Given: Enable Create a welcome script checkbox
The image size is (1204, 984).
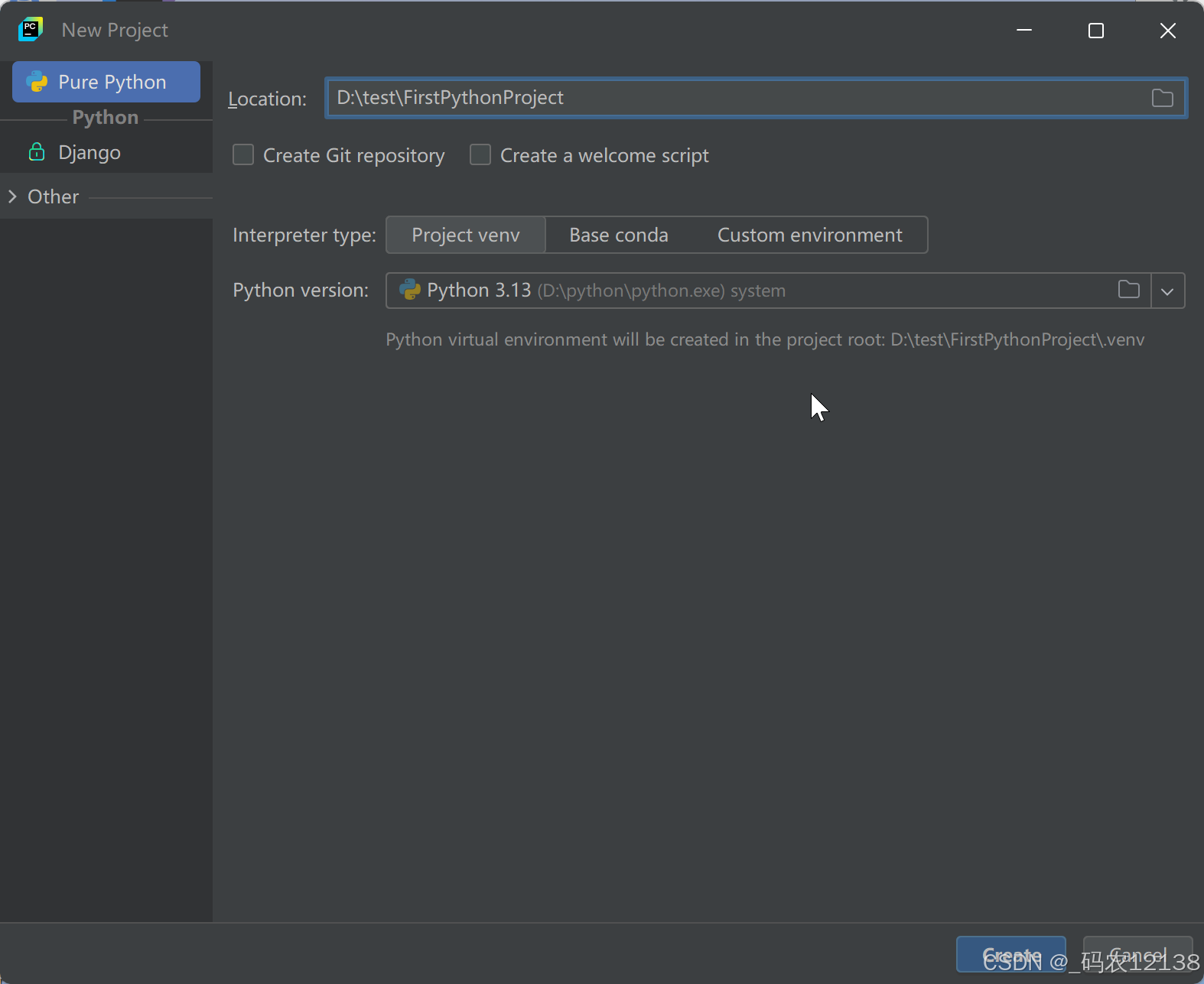Looking at the screenshot, I should pos(480,155).
